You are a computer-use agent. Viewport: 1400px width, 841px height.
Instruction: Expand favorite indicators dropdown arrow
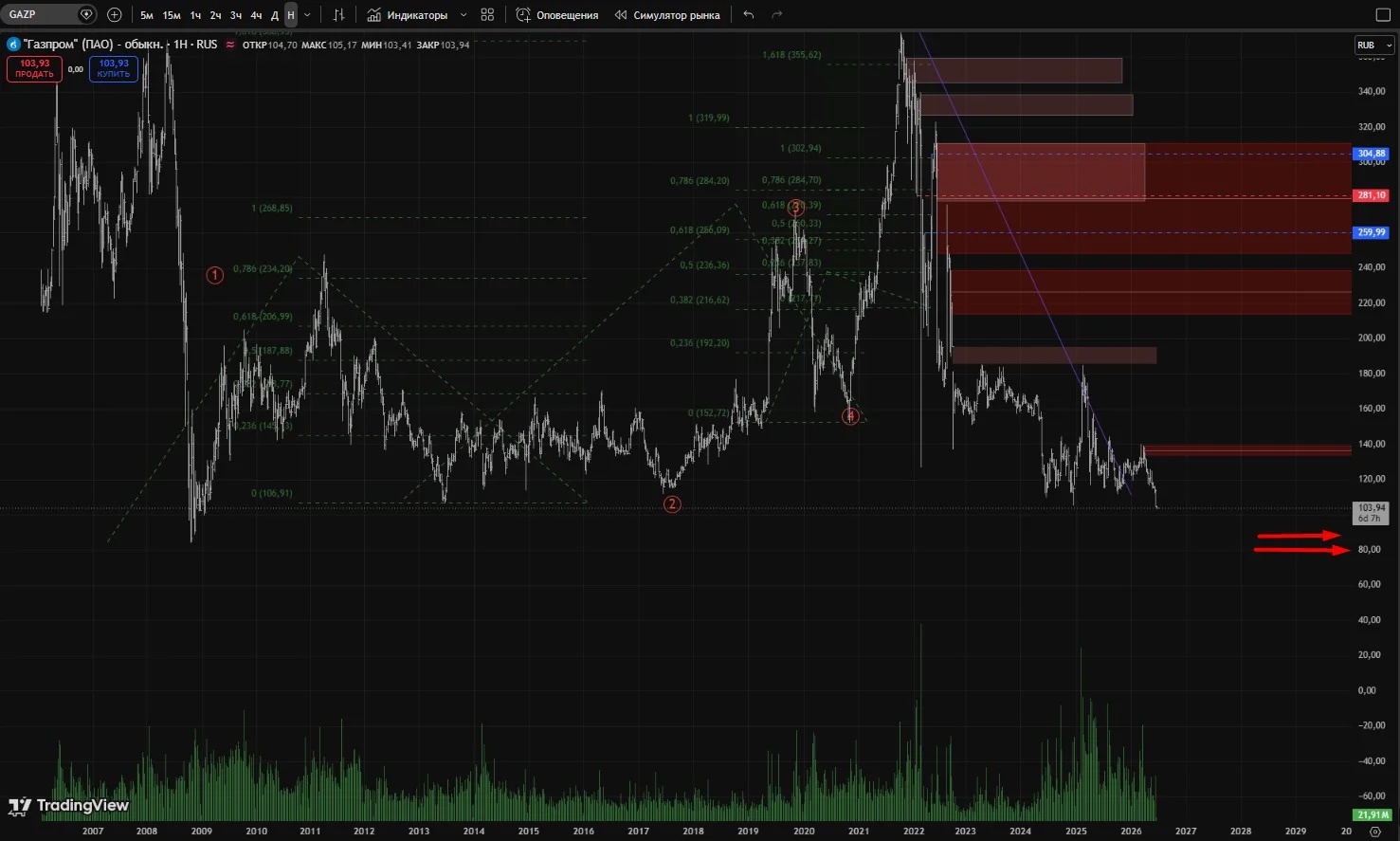coord(464,15)
